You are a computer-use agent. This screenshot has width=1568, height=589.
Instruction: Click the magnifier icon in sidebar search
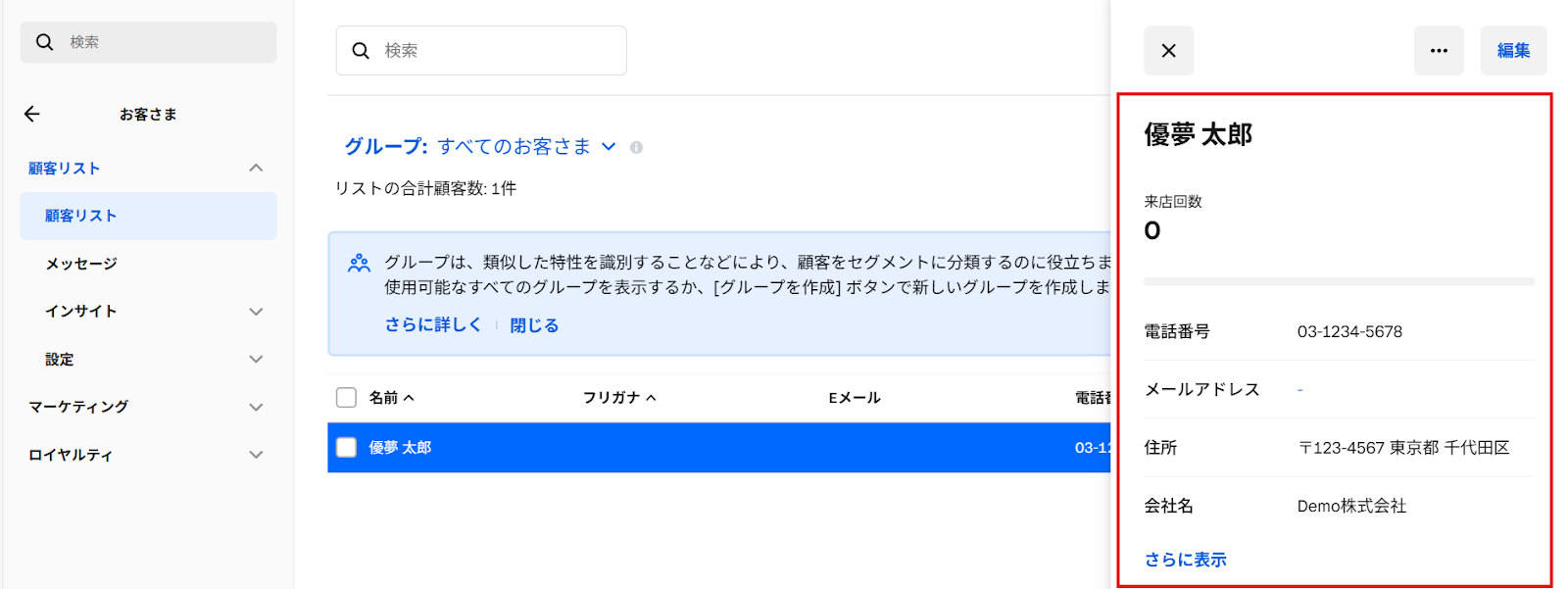coord(44,42)
